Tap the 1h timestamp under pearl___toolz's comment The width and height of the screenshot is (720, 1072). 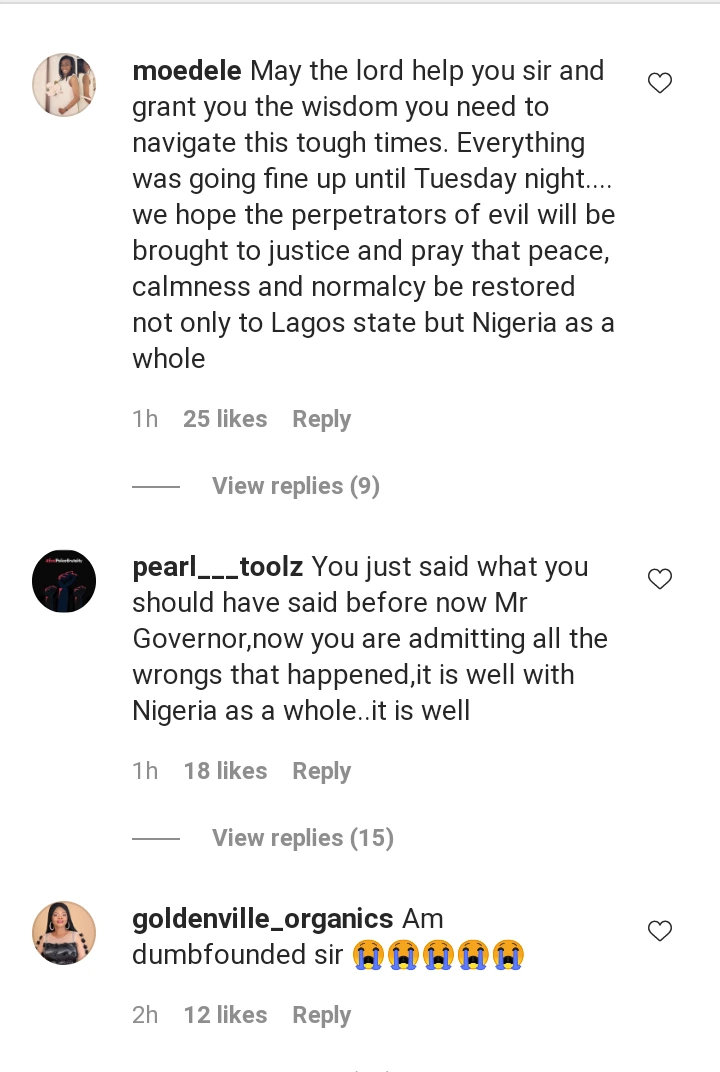click(x=145, y=771)
